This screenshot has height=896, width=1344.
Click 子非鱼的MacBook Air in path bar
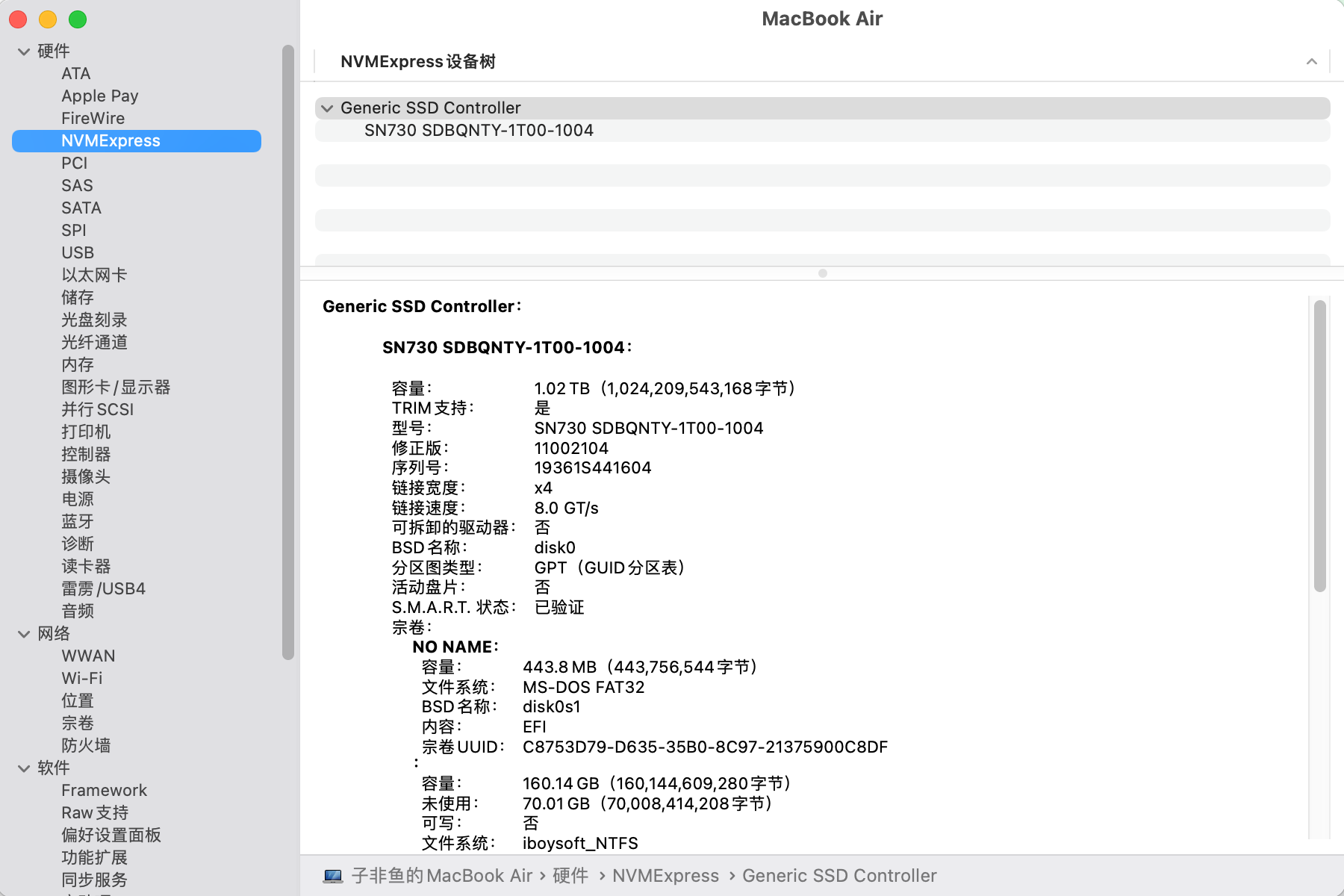(x=442, y=876)
